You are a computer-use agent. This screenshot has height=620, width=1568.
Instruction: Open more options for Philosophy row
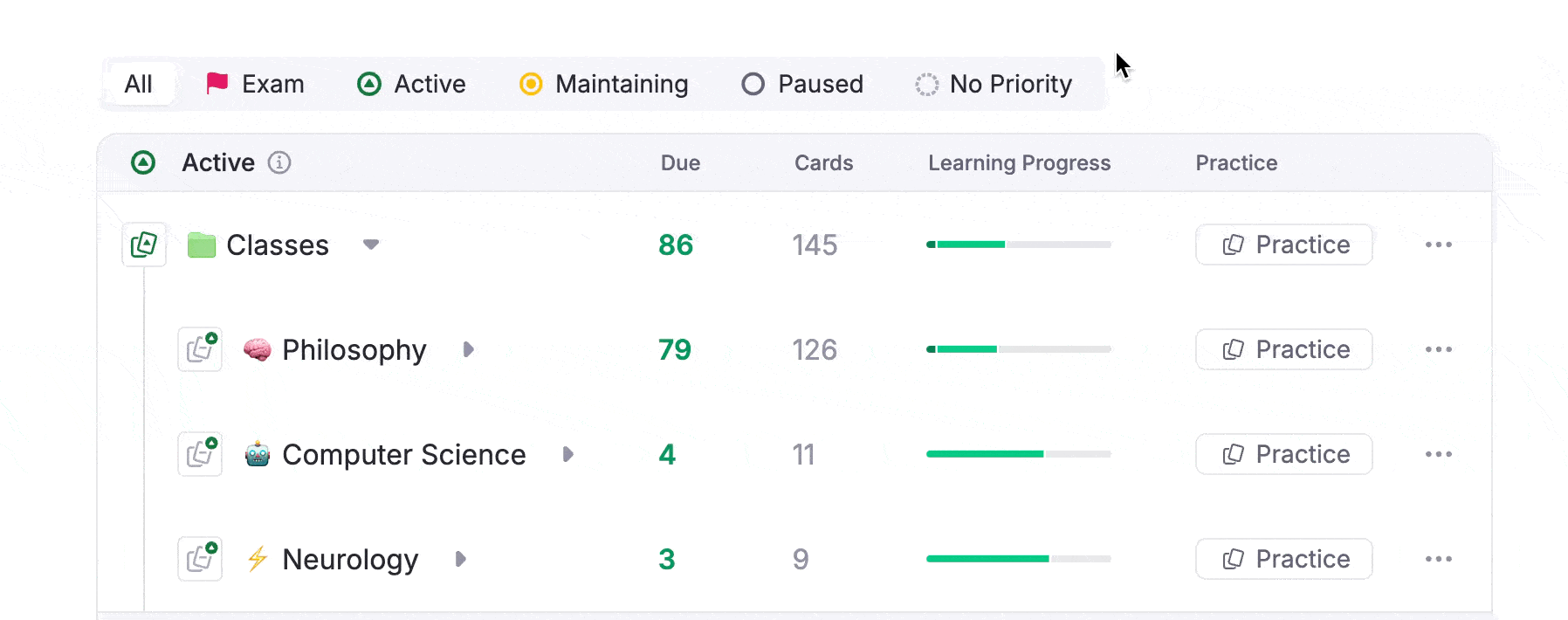click(x=1438, y=349)
